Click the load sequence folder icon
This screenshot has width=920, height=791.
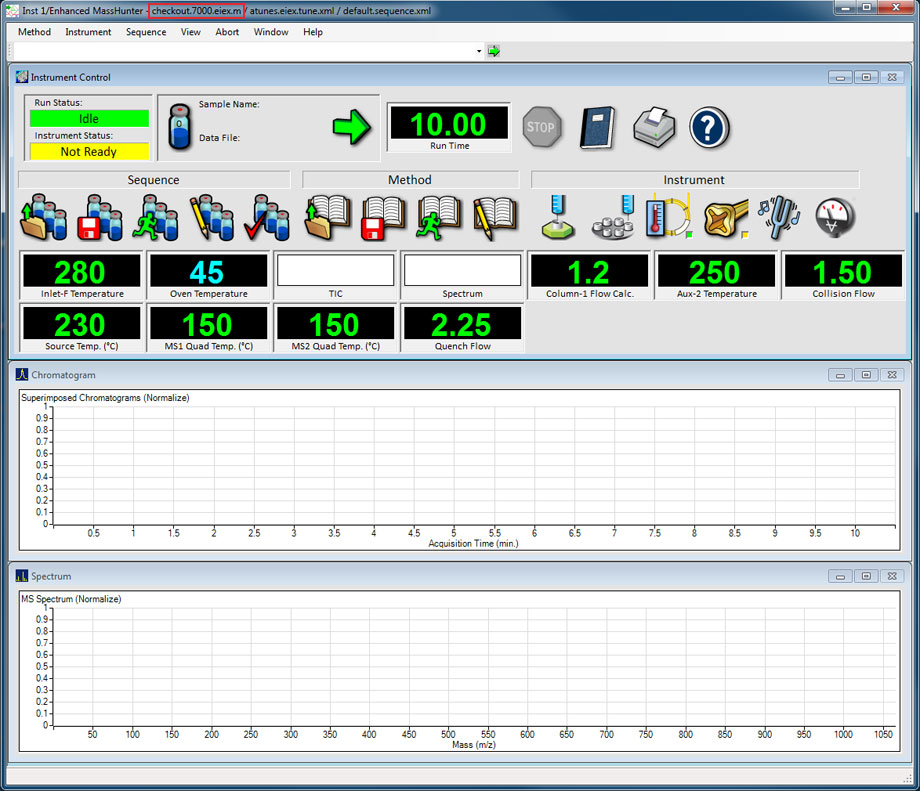43,217
